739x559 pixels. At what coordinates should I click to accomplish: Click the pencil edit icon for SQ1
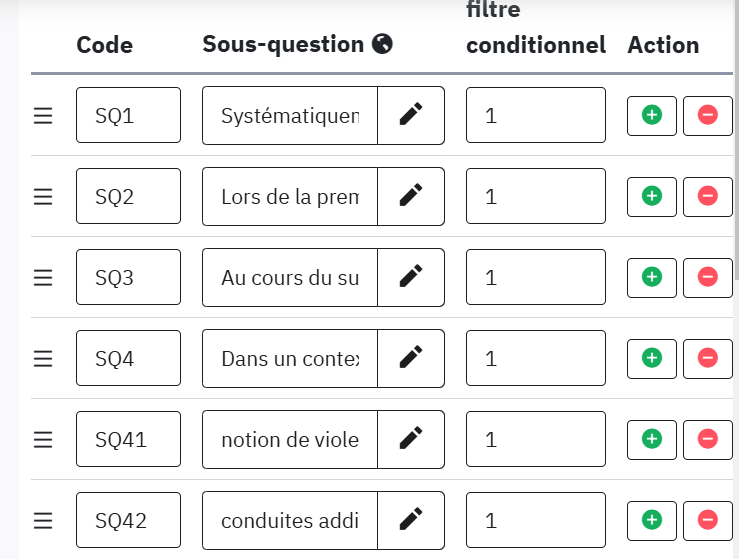(x=411, y=116)
